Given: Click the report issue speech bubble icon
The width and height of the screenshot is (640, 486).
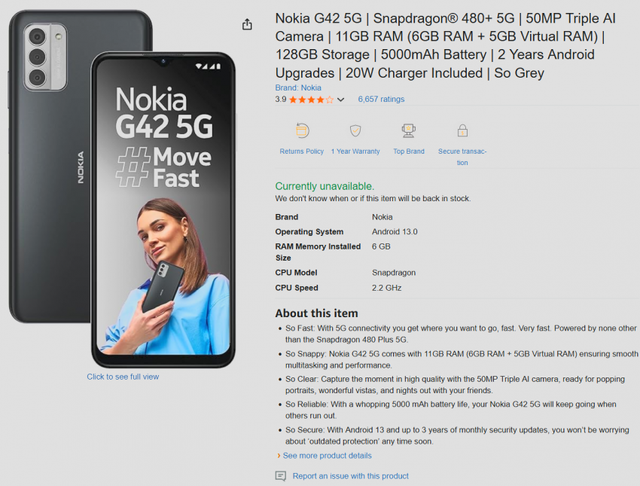Looking at the screenshot, I should coord(280,476).
